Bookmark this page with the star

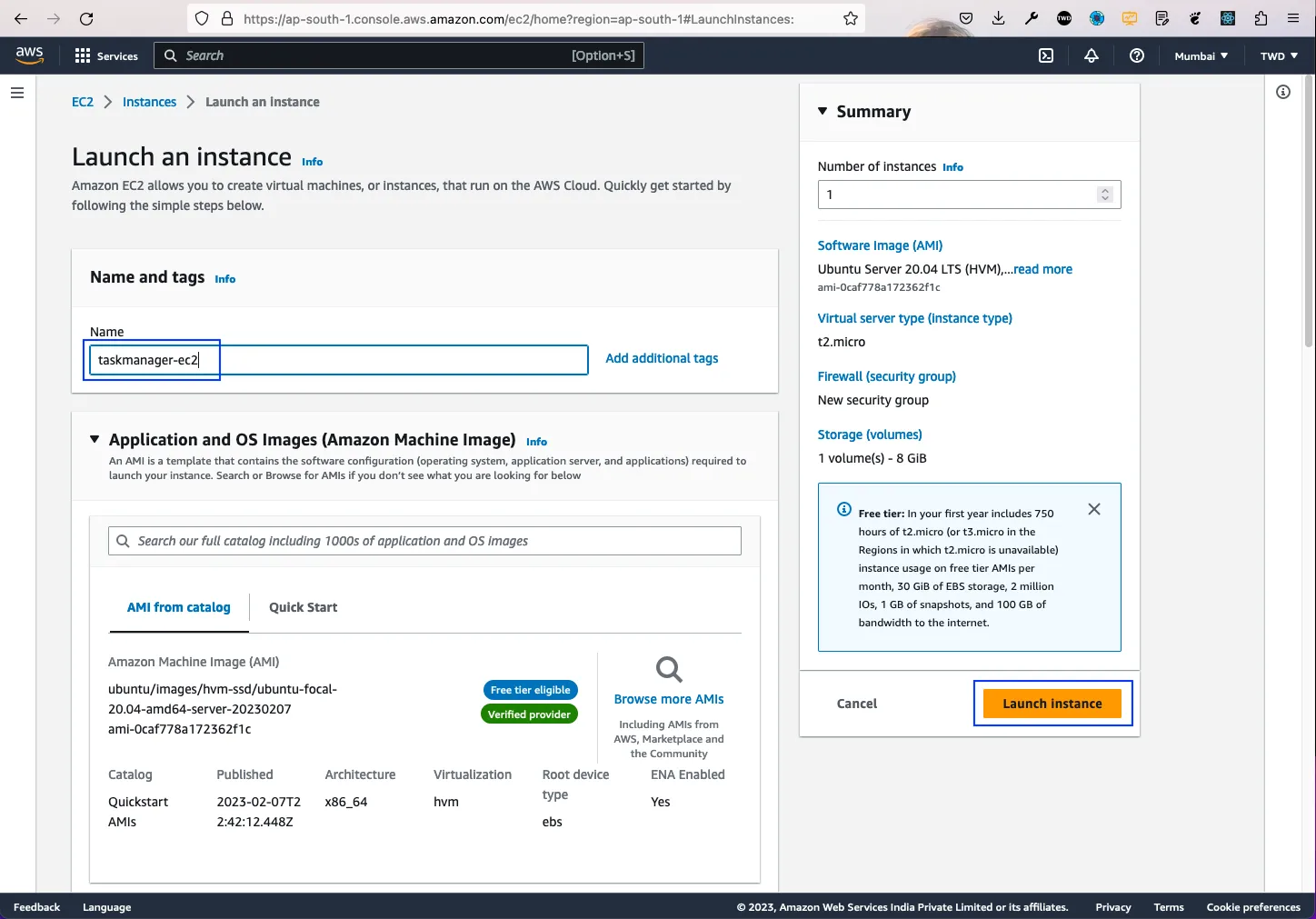pyautogui.click(x=851, y=18)
